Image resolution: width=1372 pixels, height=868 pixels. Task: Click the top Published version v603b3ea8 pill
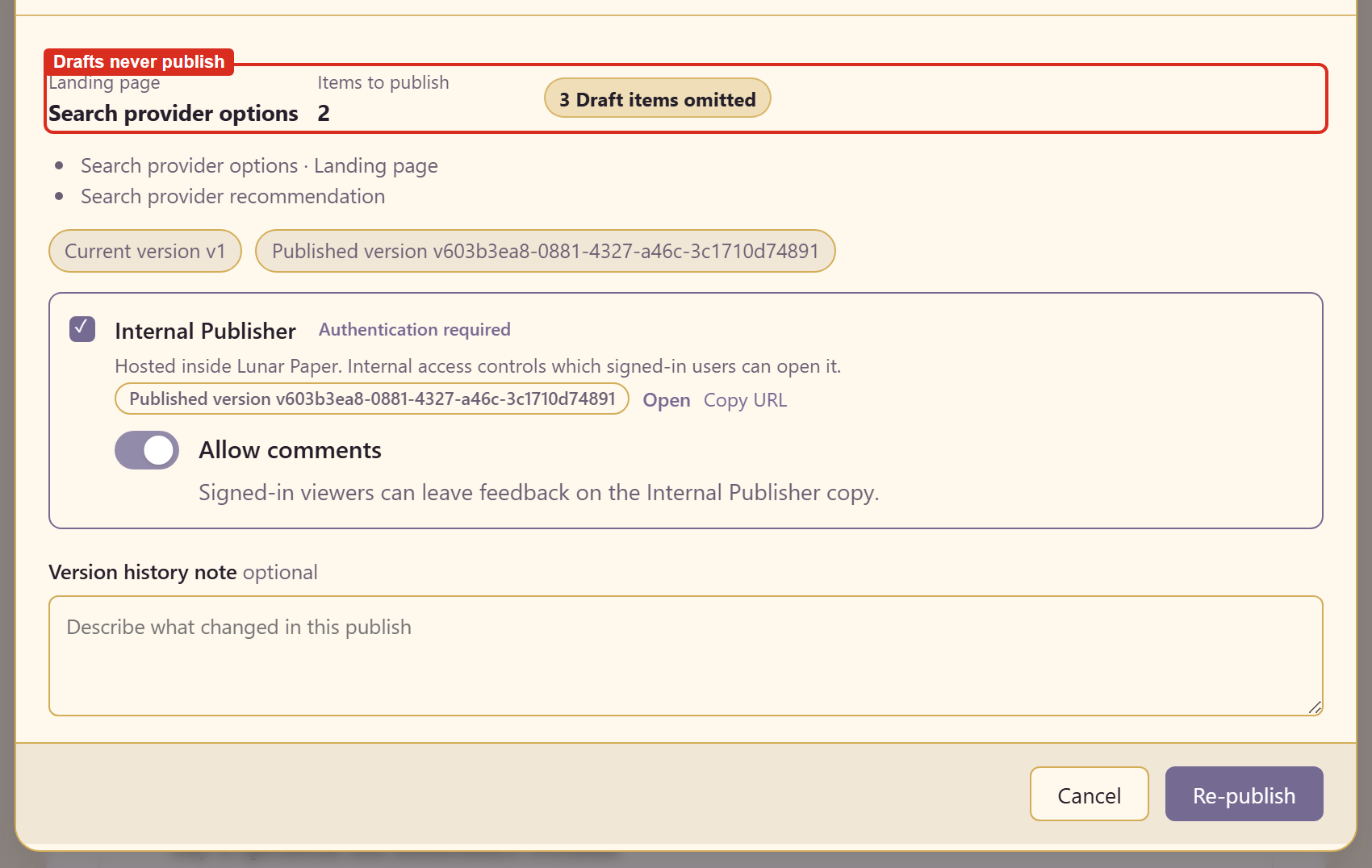point(545,251)
